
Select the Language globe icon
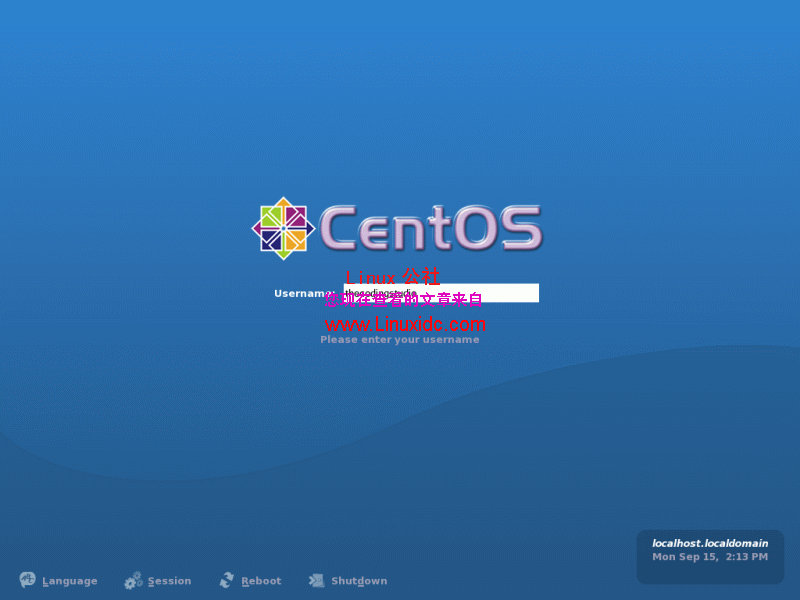click(28, 580)
